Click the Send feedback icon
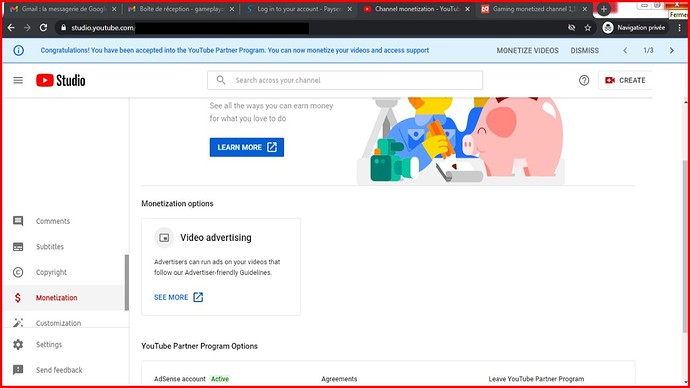This screenshot has width=690, height=388. (18, 370)
